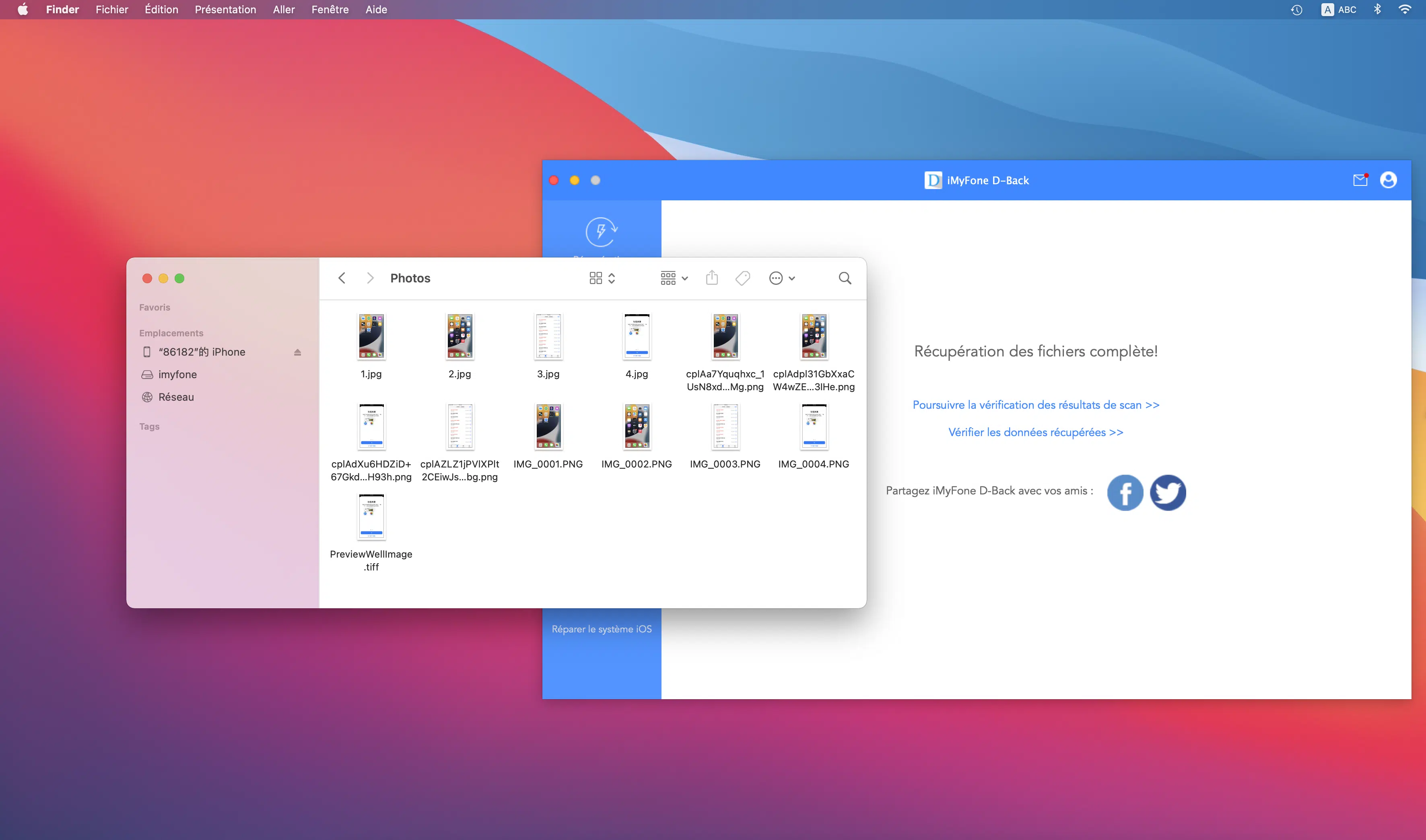
Task: Go back in Finder Photos window
Action: 341,278
